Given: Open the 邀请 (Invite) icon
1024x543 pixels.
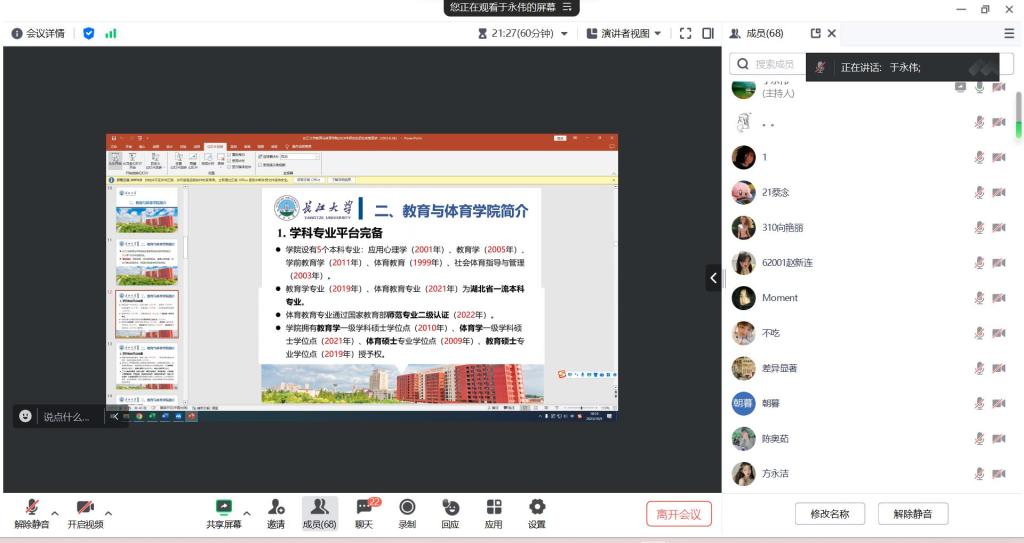Looking at the screenshot, I should tap(275, 508).
